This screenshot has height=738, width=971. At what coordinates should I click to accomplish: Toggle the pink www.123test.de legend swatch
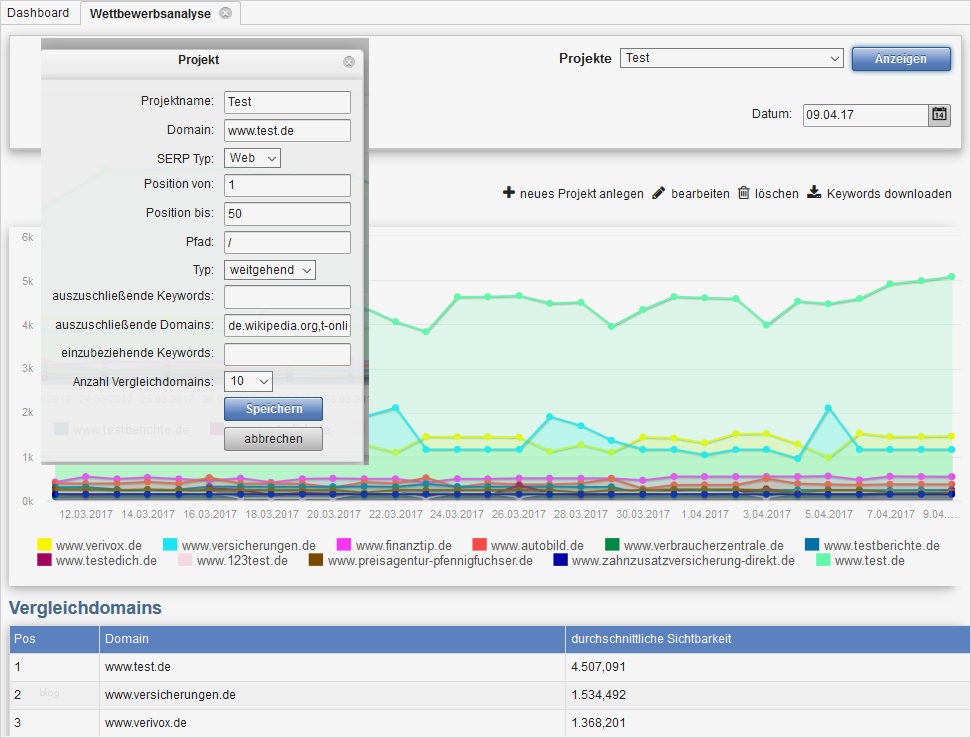click(x=185, y=560)
